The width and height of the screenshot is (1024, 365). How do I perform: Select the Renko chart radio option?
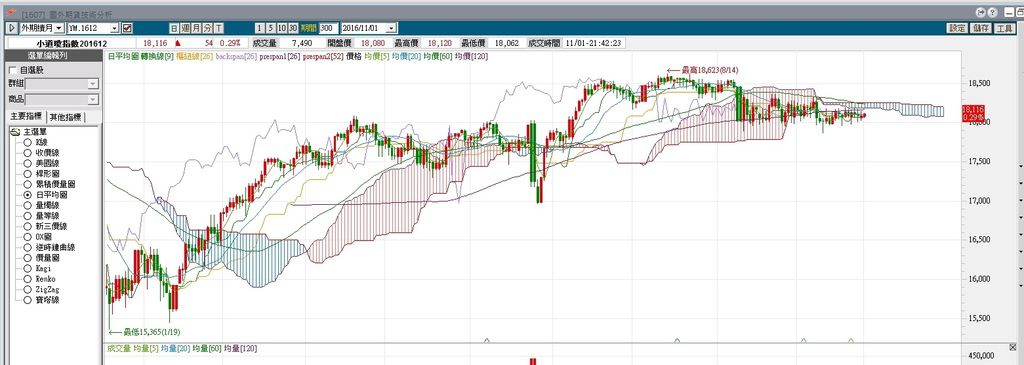27,279
